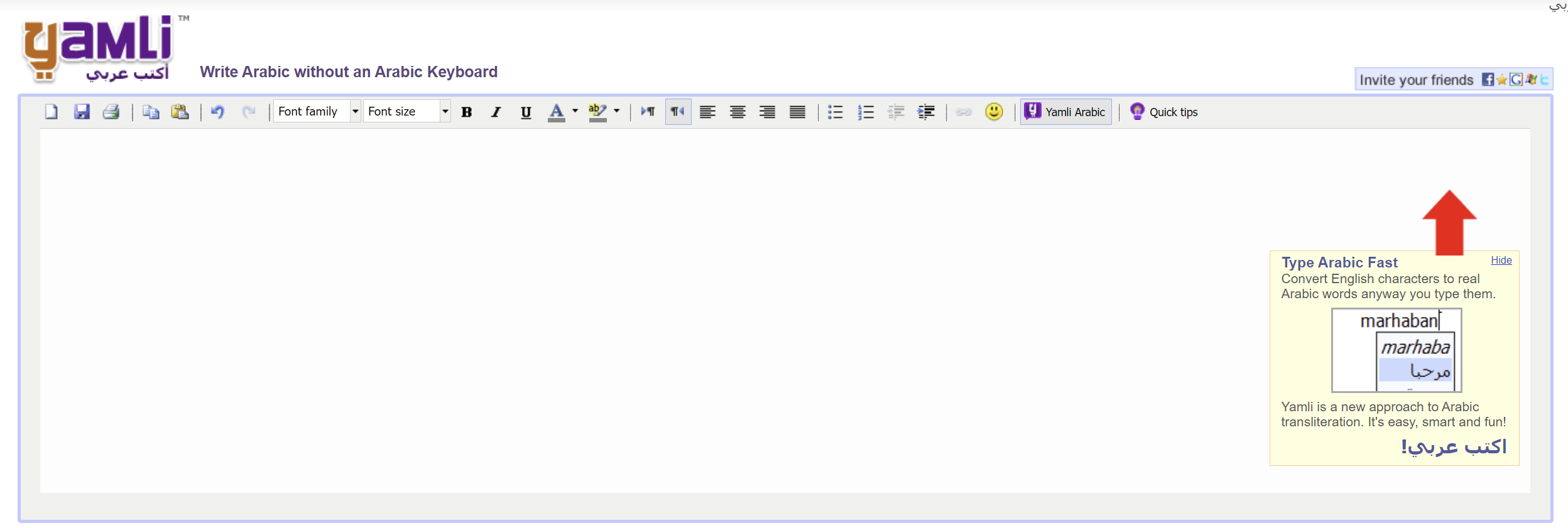Image resolution: width=1568 pixels, height=528 pixels.
Task: Toggle Yamli Arabic typing mode
Action: pos(1065,112)
